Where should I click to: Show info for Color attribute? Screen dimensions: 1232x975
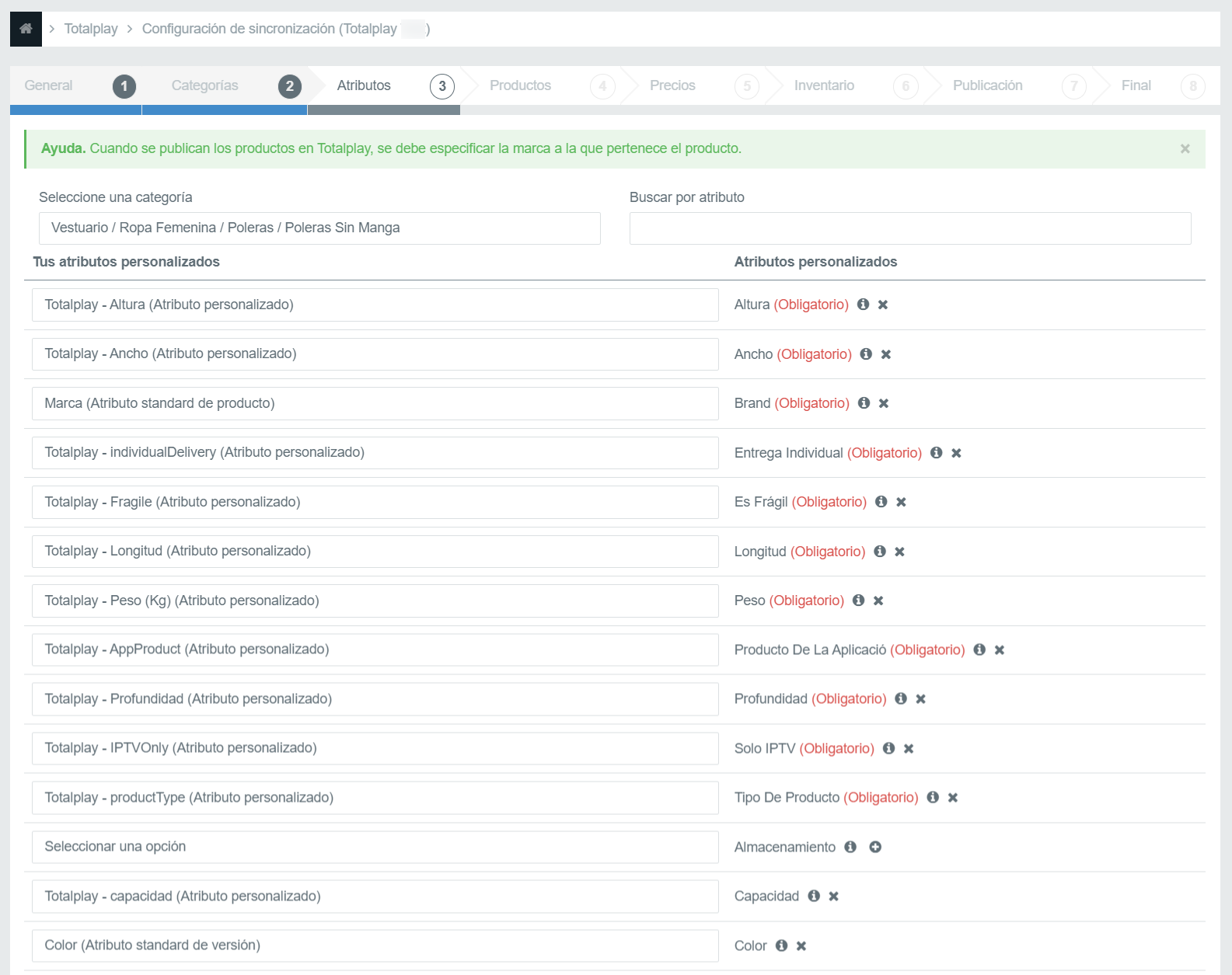782,945
